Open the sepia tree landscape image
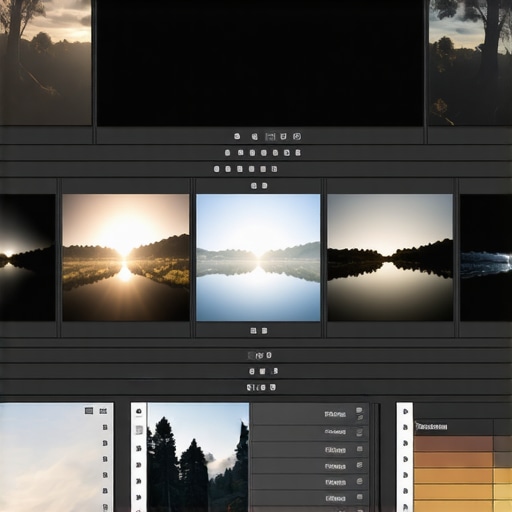Viewport: 512px width, 512px height. click(x=46, y=62)
